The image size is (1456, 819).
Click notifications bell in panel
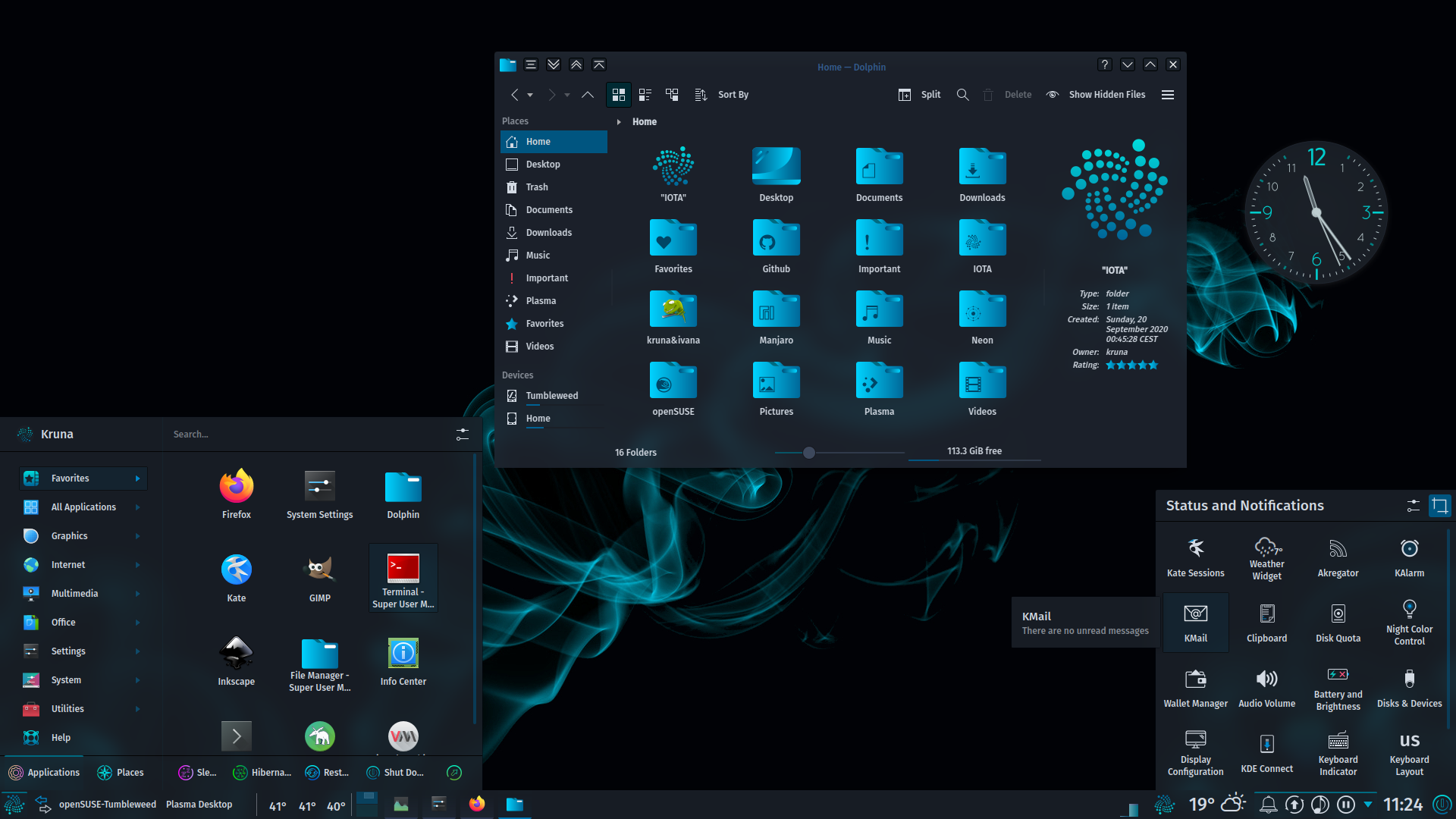(x=1268, y=805)
